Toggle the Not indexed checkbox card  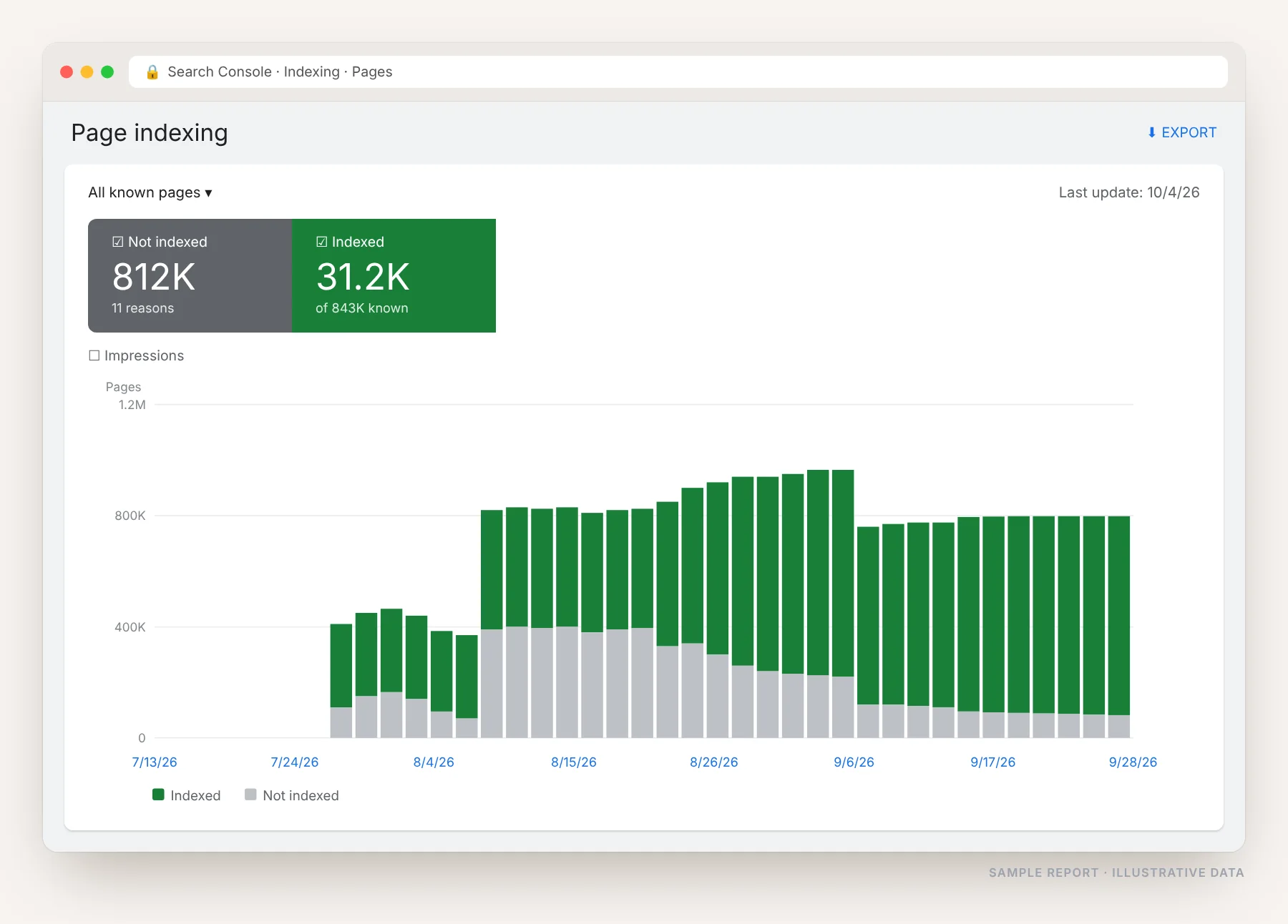[190, 275]
